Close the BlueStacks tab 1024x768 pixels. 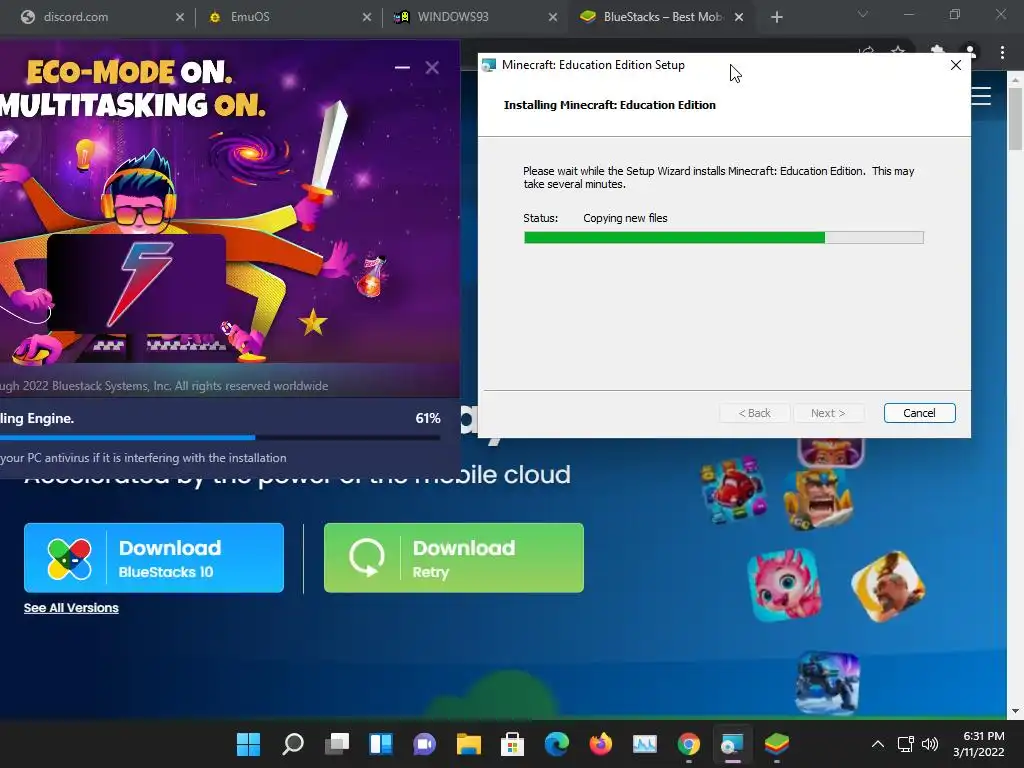pos(739,18)
